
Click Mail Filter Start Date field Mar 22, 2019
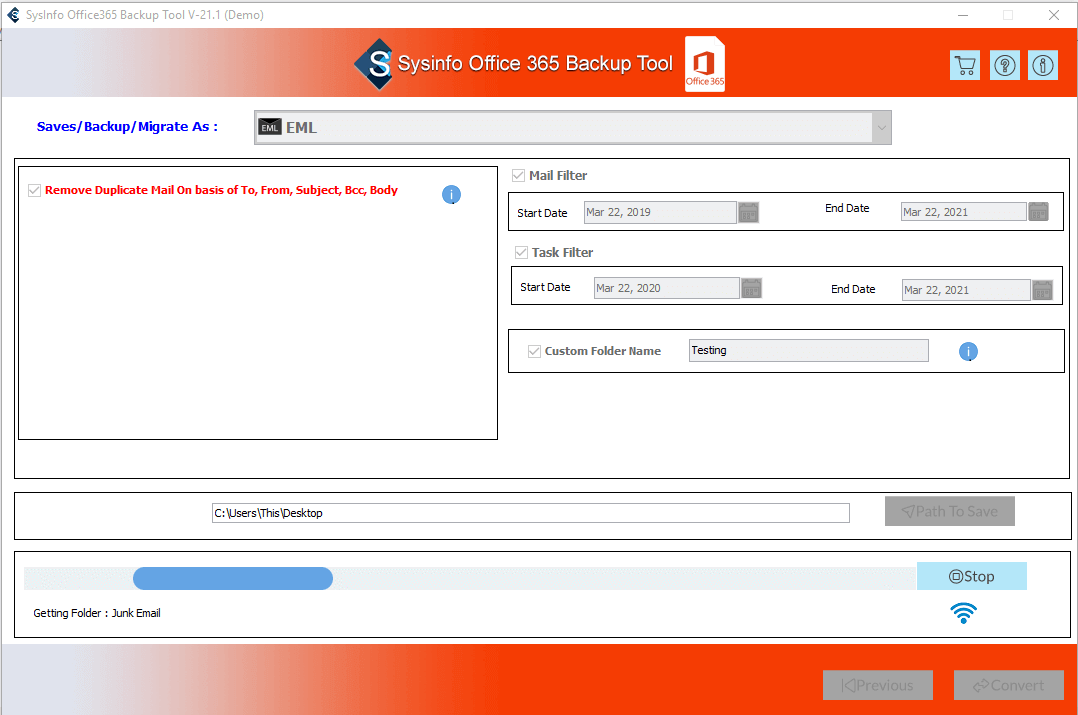point(660,212)
